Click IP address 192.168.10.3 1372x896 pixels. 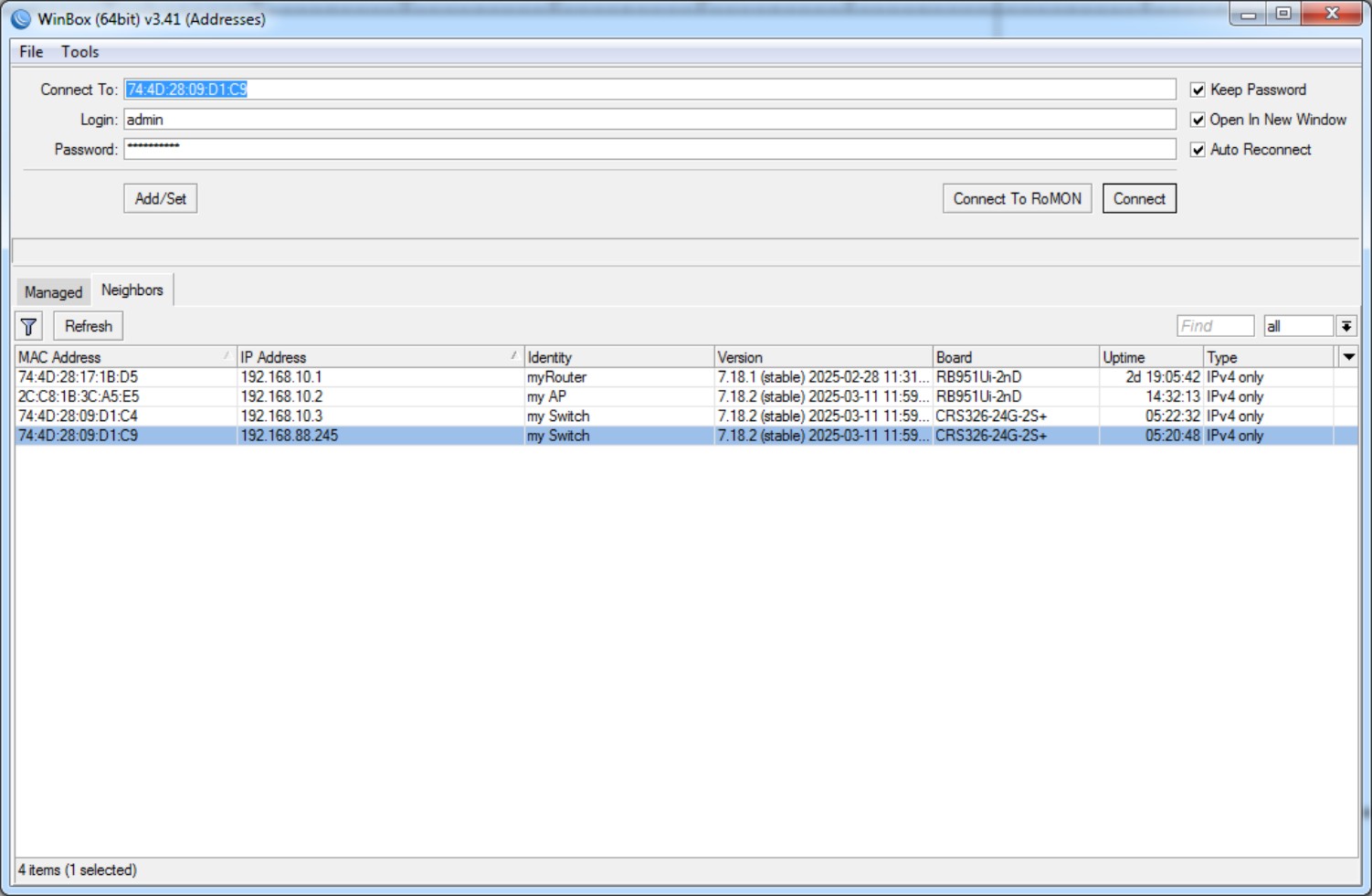(x=281, y=416)
